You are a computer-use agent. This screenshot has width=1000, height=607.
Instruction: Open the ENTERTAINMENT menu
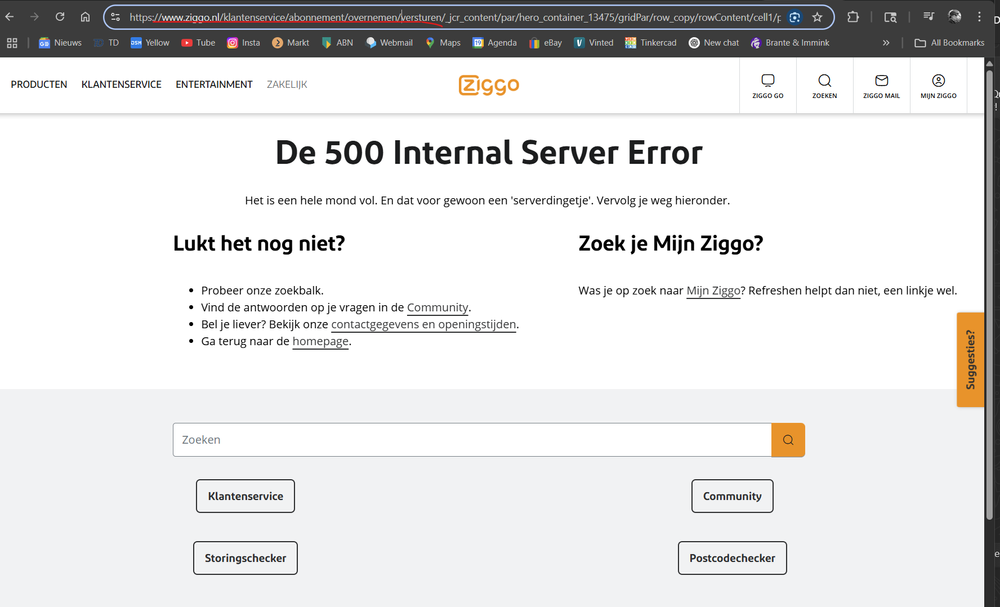pos(214,84)
